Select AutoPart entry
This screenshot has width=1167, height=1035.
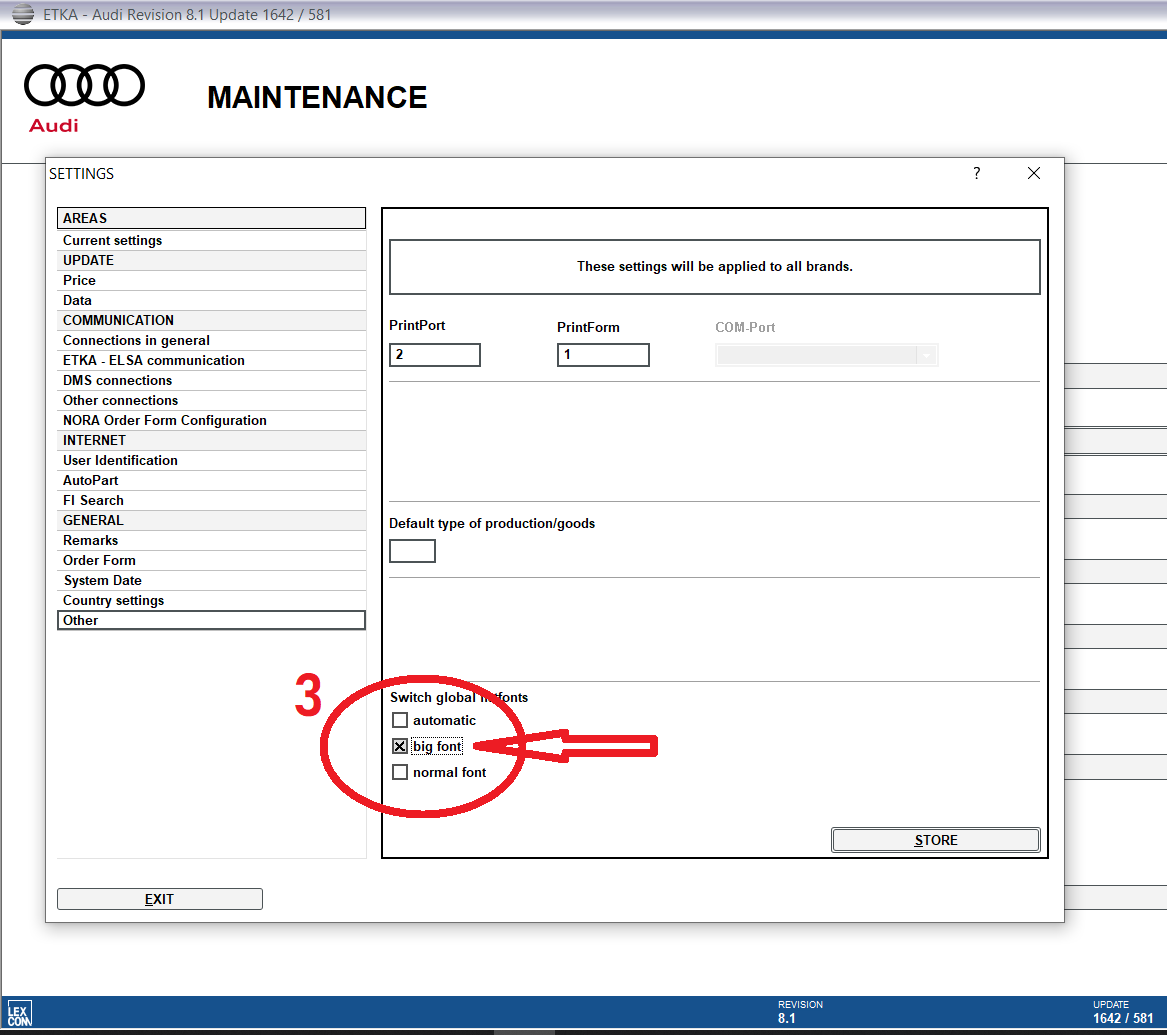coord(211,481)
